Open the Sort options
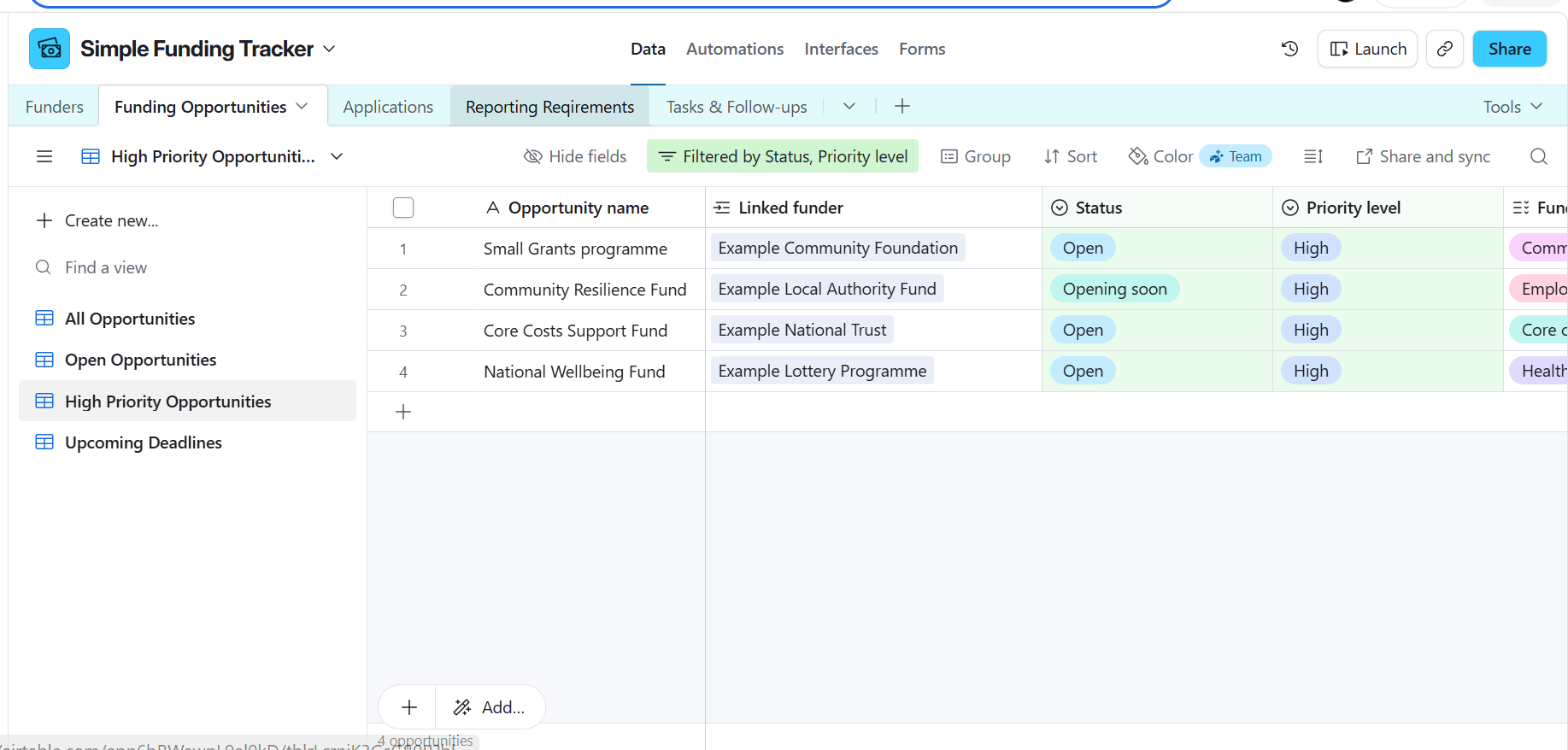Screen dimensions: 1568x750 click(1071, 156)
